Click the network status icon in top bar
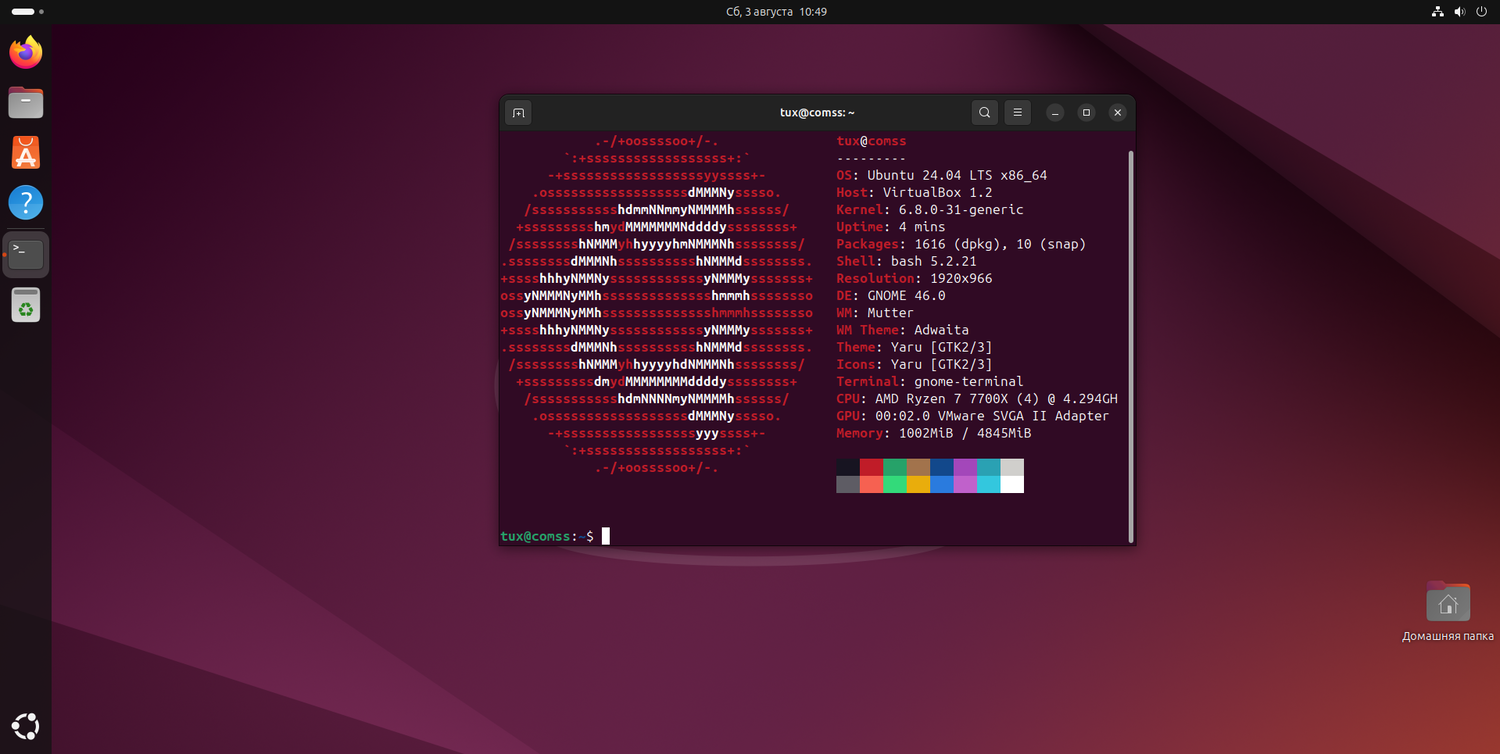This screenshot has height=754, width=1500. tap(1437, 12)
